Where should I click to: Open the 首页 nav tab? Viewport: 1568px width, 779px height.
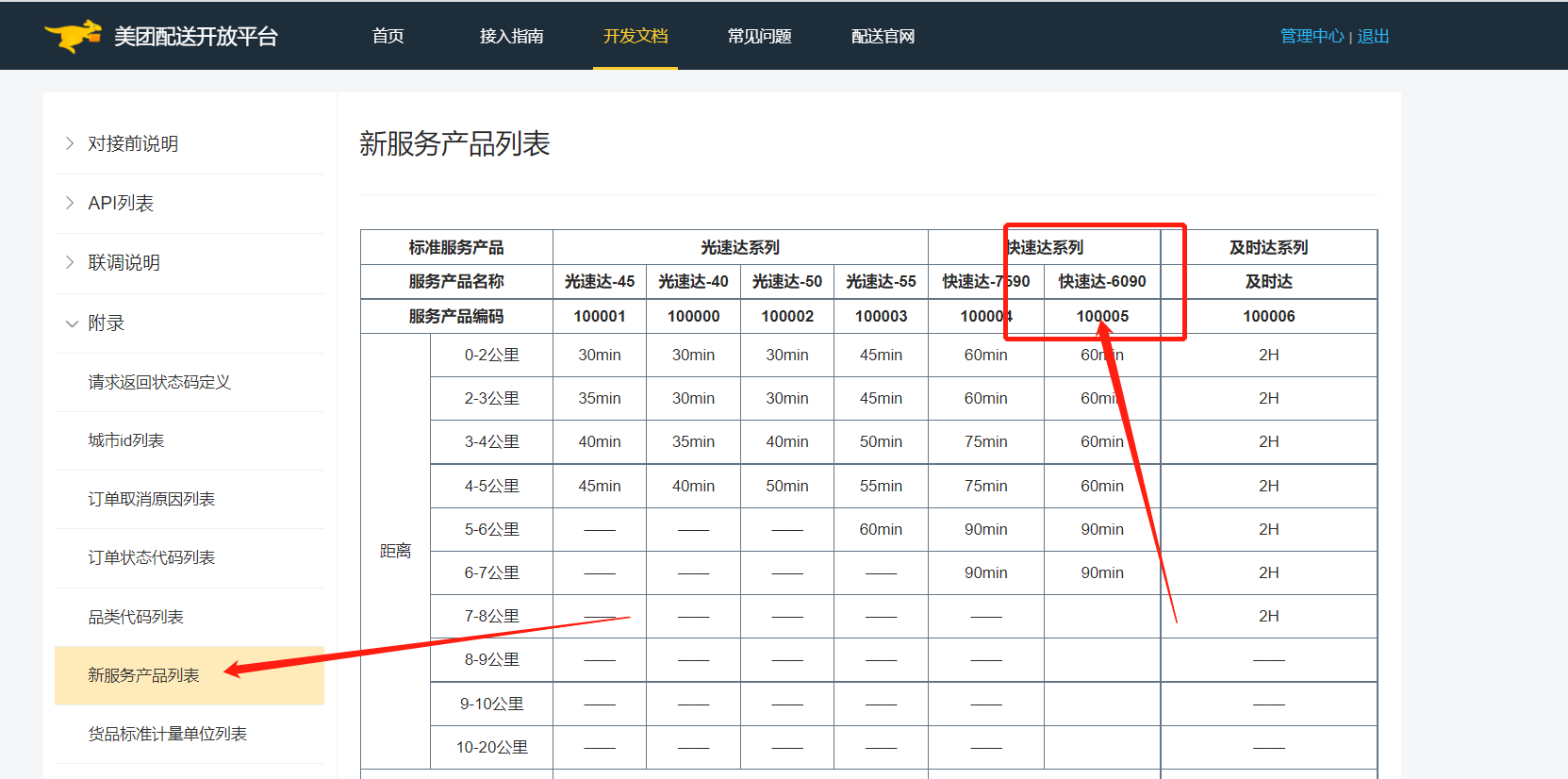tap(388, 36)
